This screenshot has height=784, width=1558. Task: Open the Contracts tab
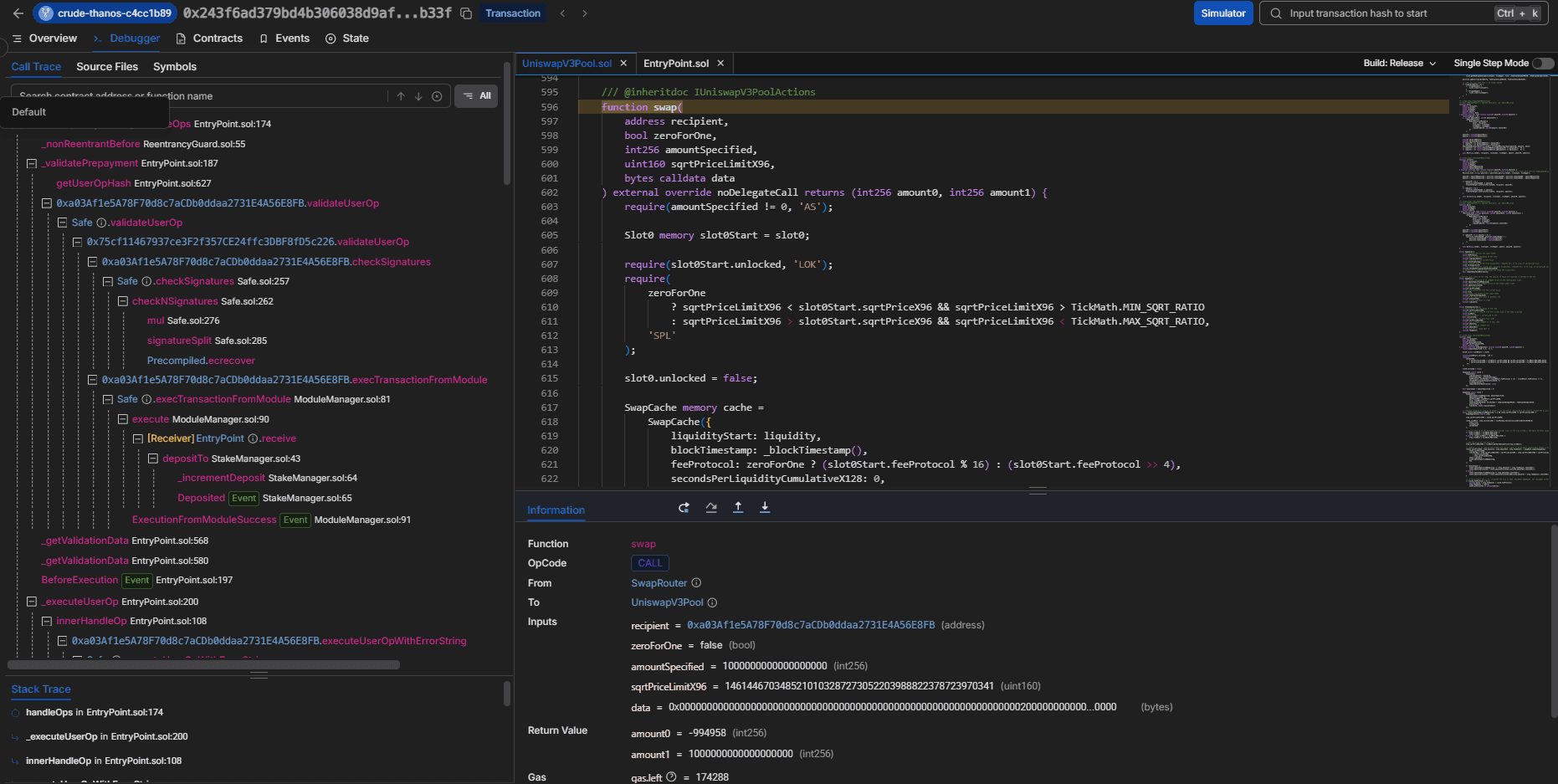pos(209,38)
